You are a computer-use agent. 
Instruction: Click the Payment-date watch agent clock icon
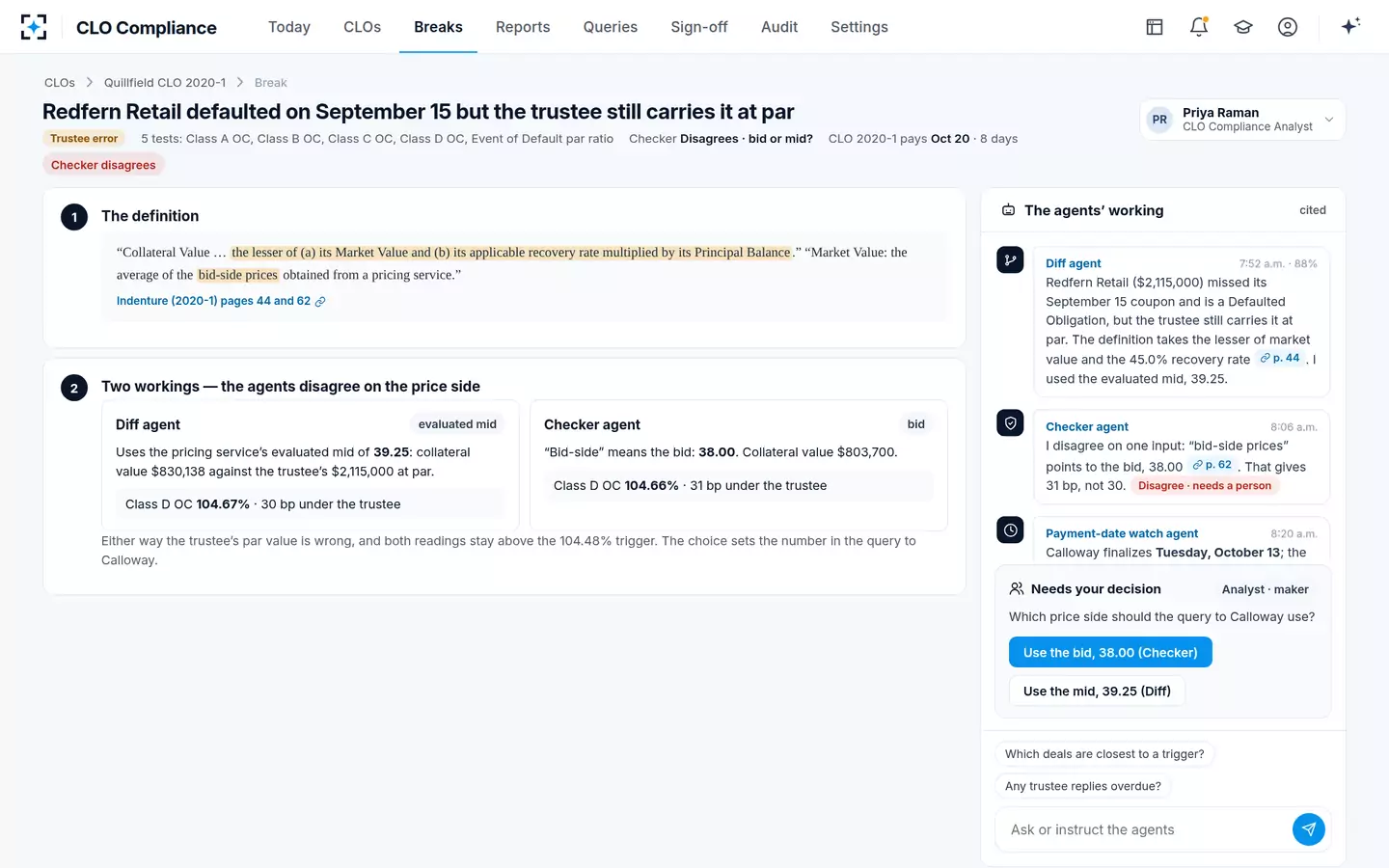point(1010,530)
